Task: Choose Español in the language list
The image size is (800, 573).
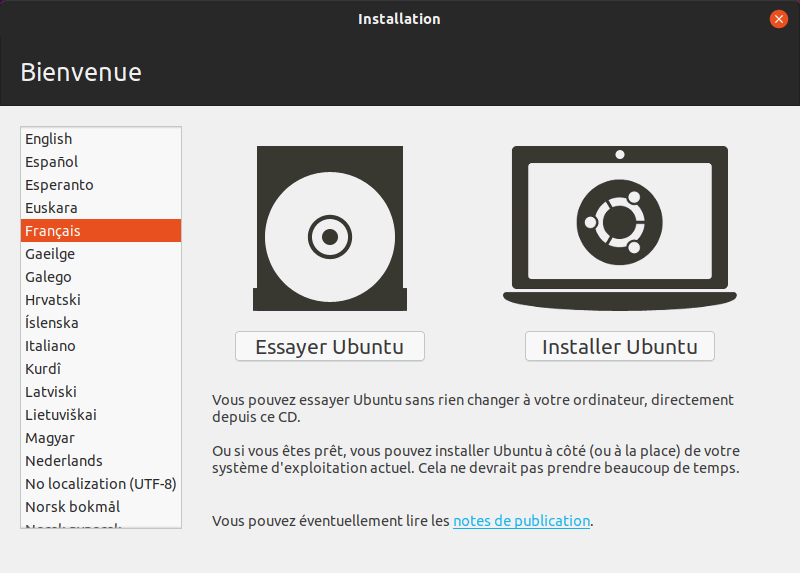Action: tap(52, 162)
